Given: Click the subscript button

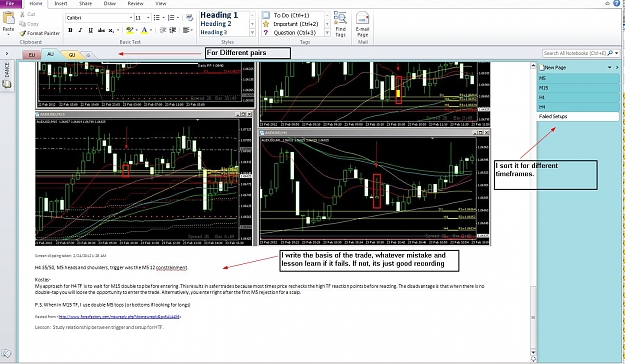Looking at the screenshot, I should (x=111, y=30).
